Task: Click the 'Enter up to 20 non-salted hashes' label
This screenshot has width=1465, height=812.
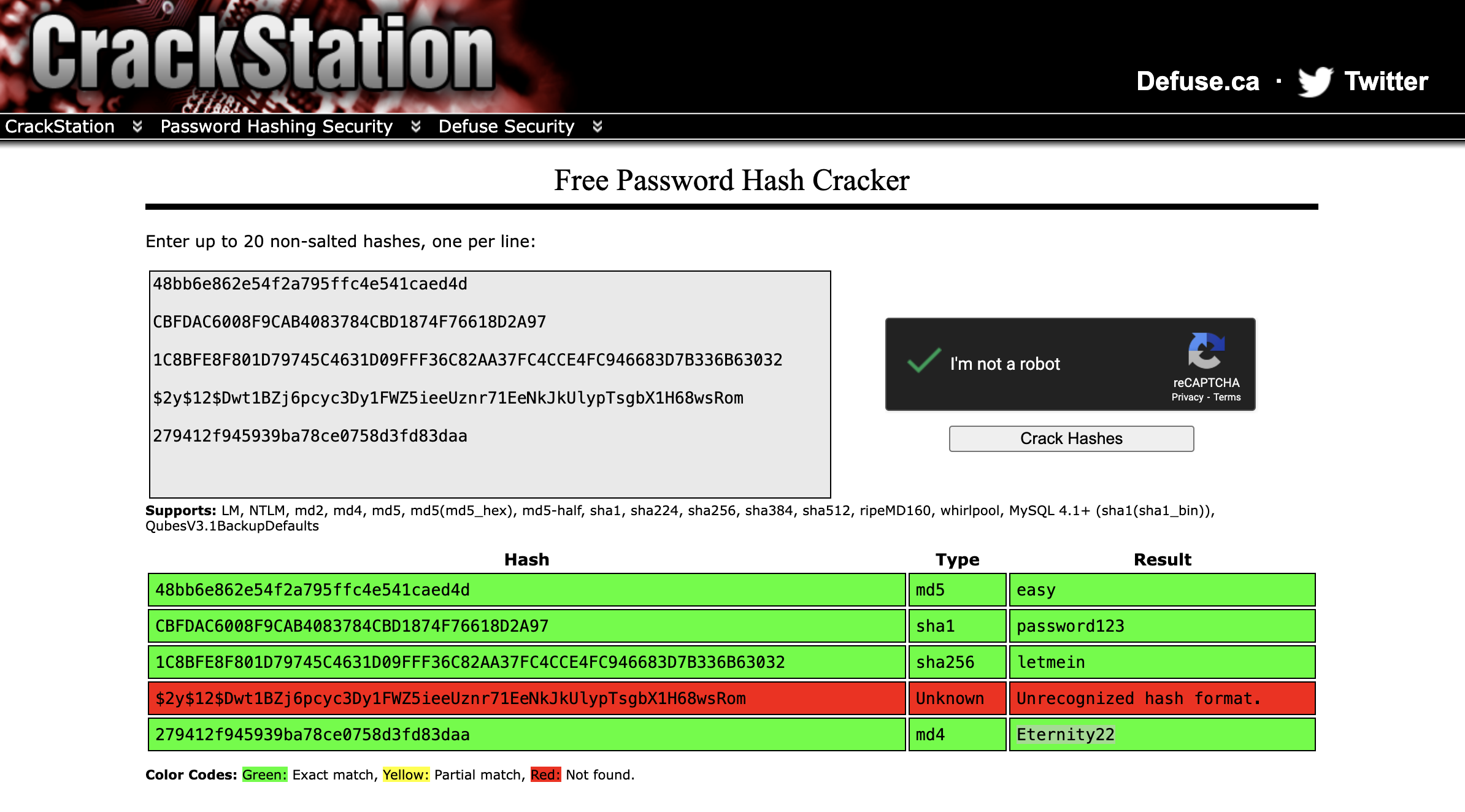Action: pyautogui.click(x=340, y=242)
